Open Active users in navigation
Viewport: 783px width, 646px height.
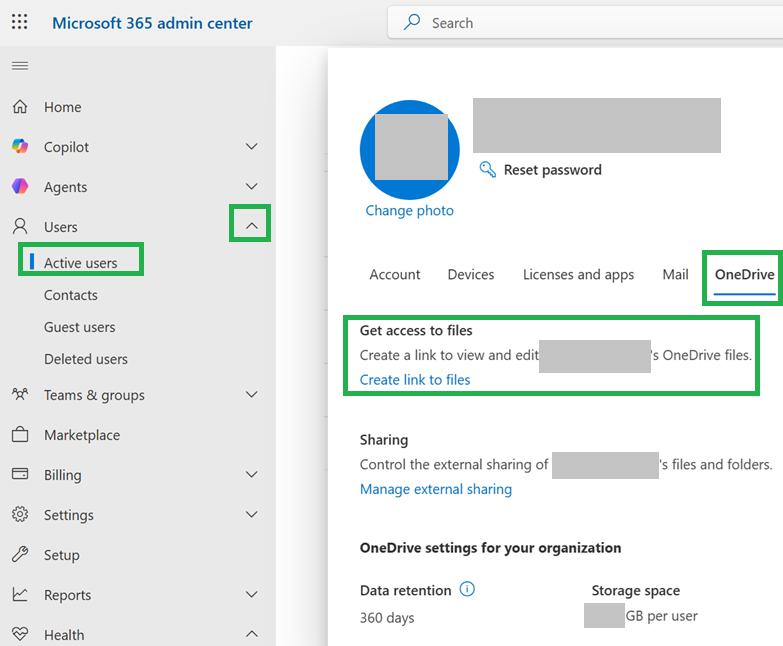pos(80,263)
